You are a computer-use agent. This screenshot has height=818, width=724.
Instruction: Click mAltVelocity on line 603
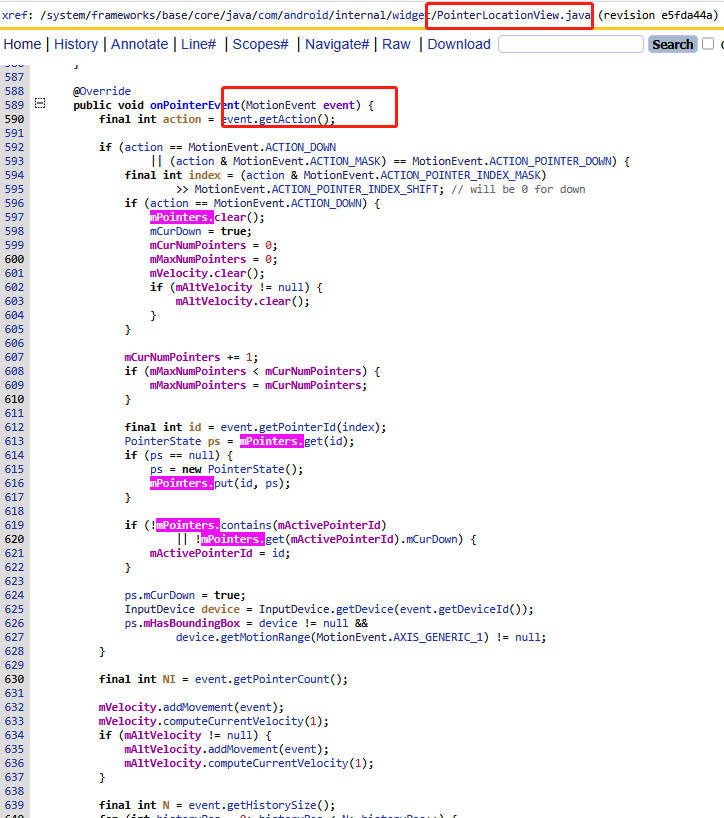tap(214, 302)
